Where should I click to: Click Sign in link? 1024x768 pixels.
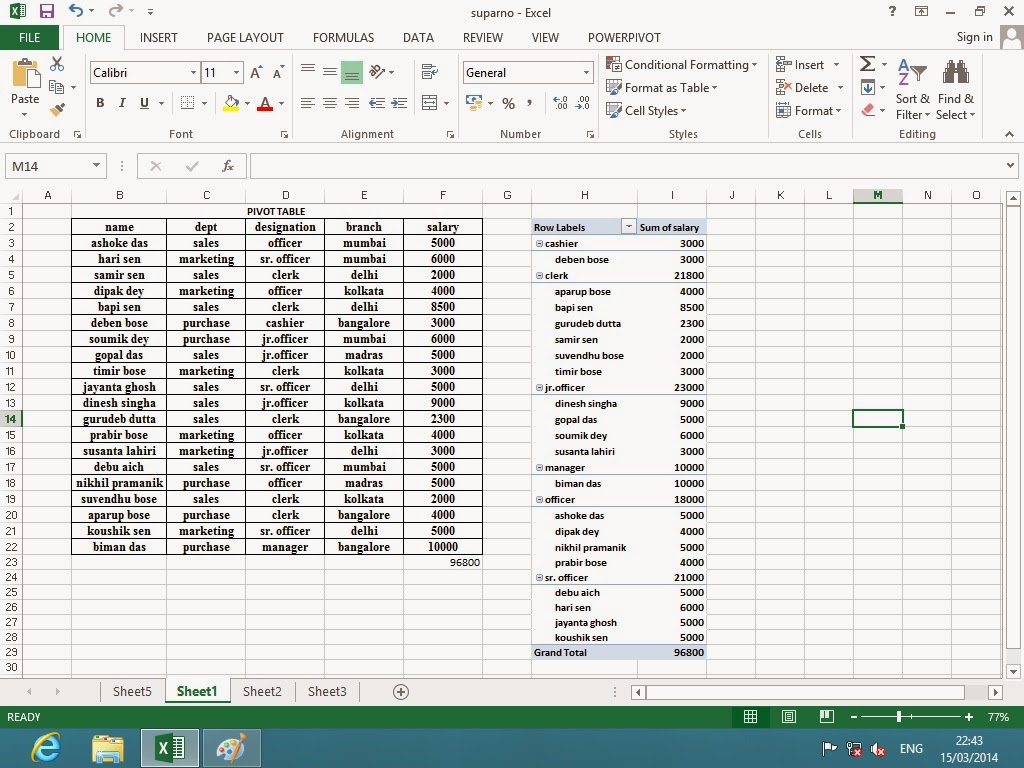tap(974, 37)
